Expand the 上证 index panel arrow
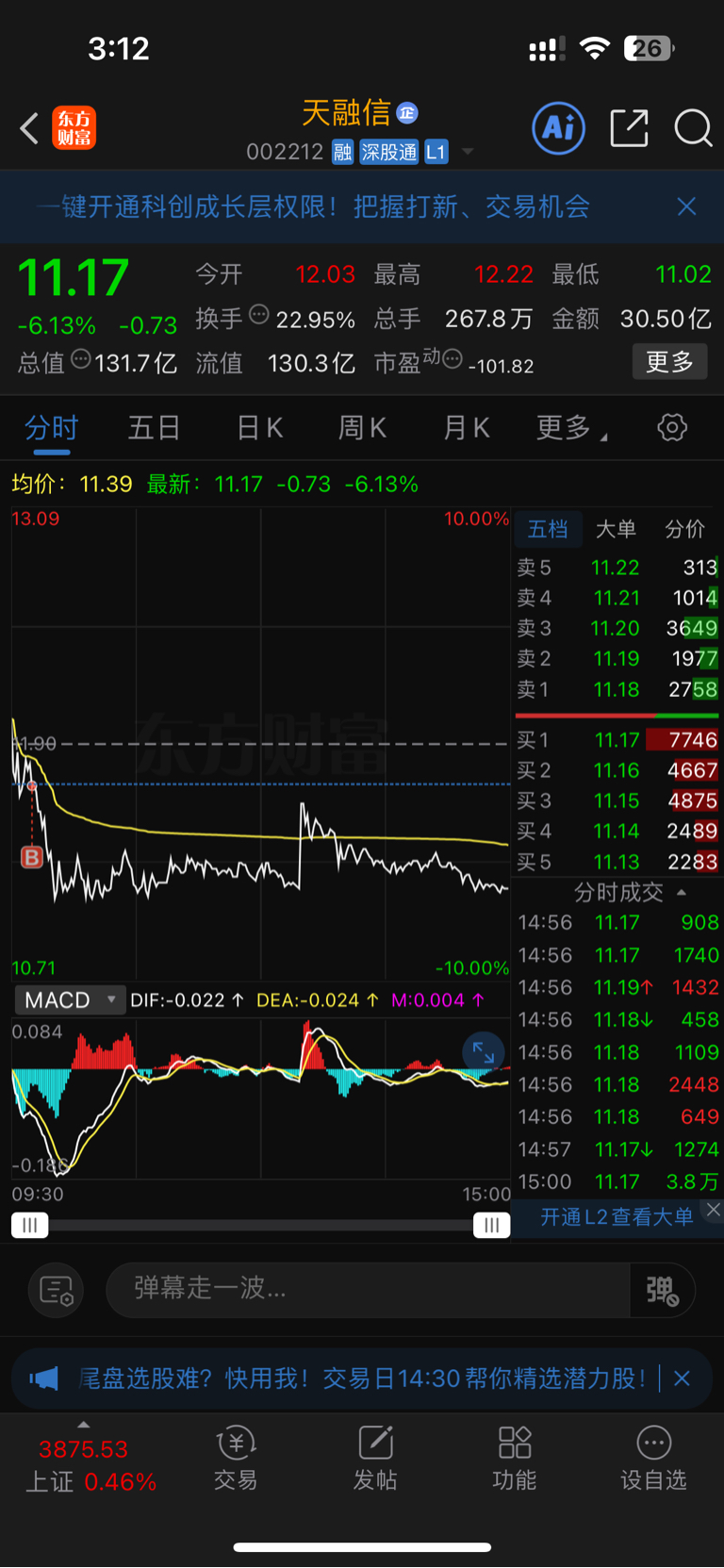Screen dimensions: 724x1568 (84, 1425)
